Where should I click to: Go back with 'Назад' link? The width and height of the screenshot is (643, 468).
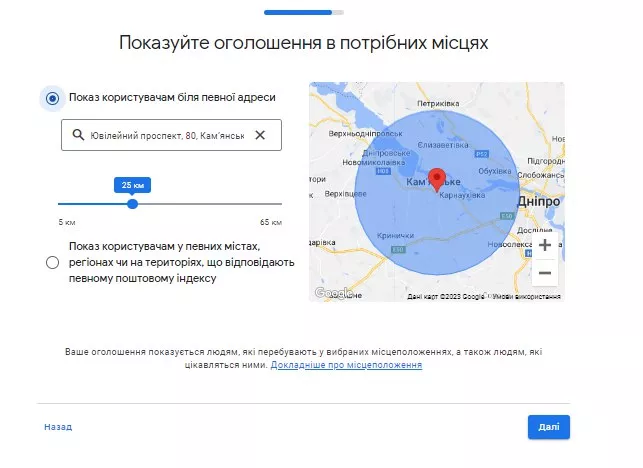click(x=58, y=427)
